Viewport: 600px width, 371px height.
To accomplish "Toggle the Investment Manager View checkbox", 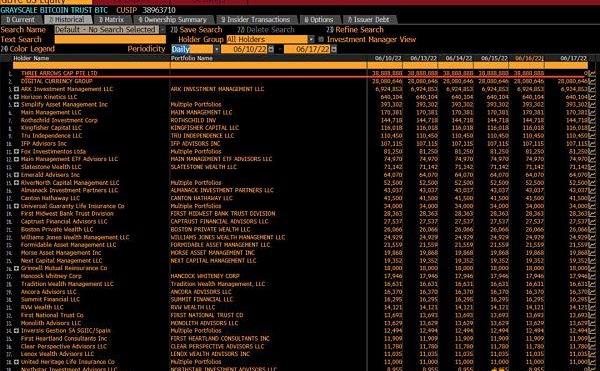I will tap(321, 39).
